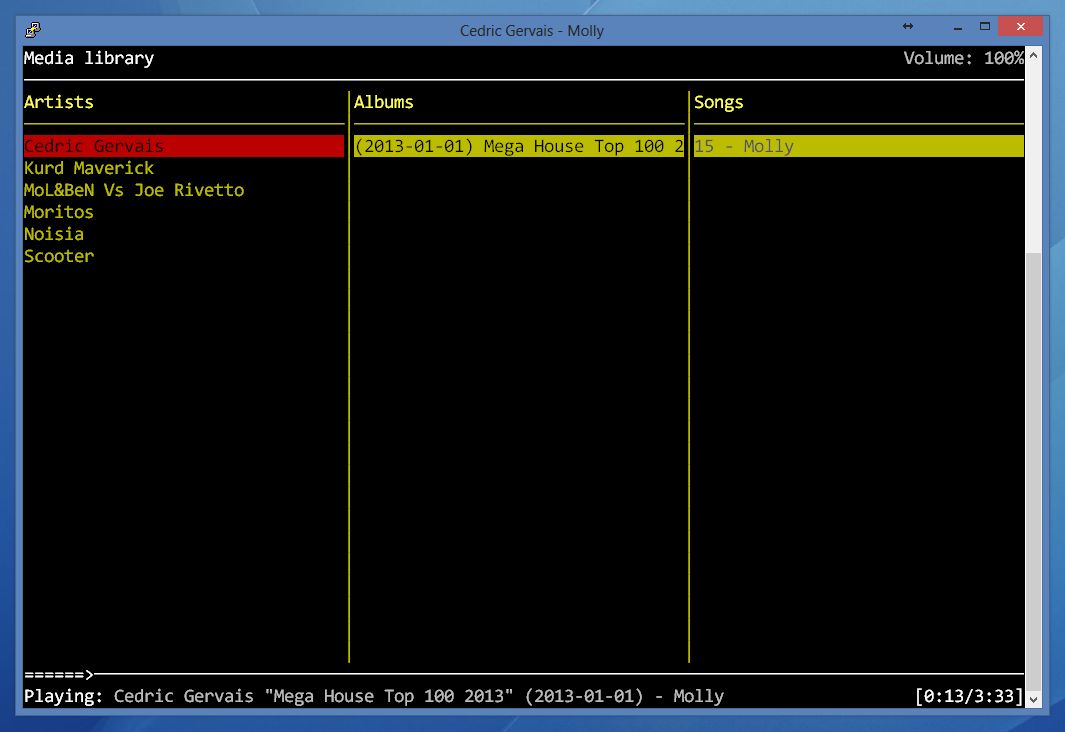
Task: Click the Media library title
Action: point(89,58)
